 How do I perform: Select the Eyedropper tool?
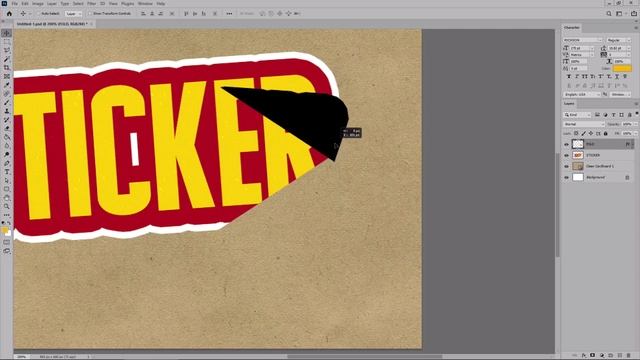click(x=7, y=85)
